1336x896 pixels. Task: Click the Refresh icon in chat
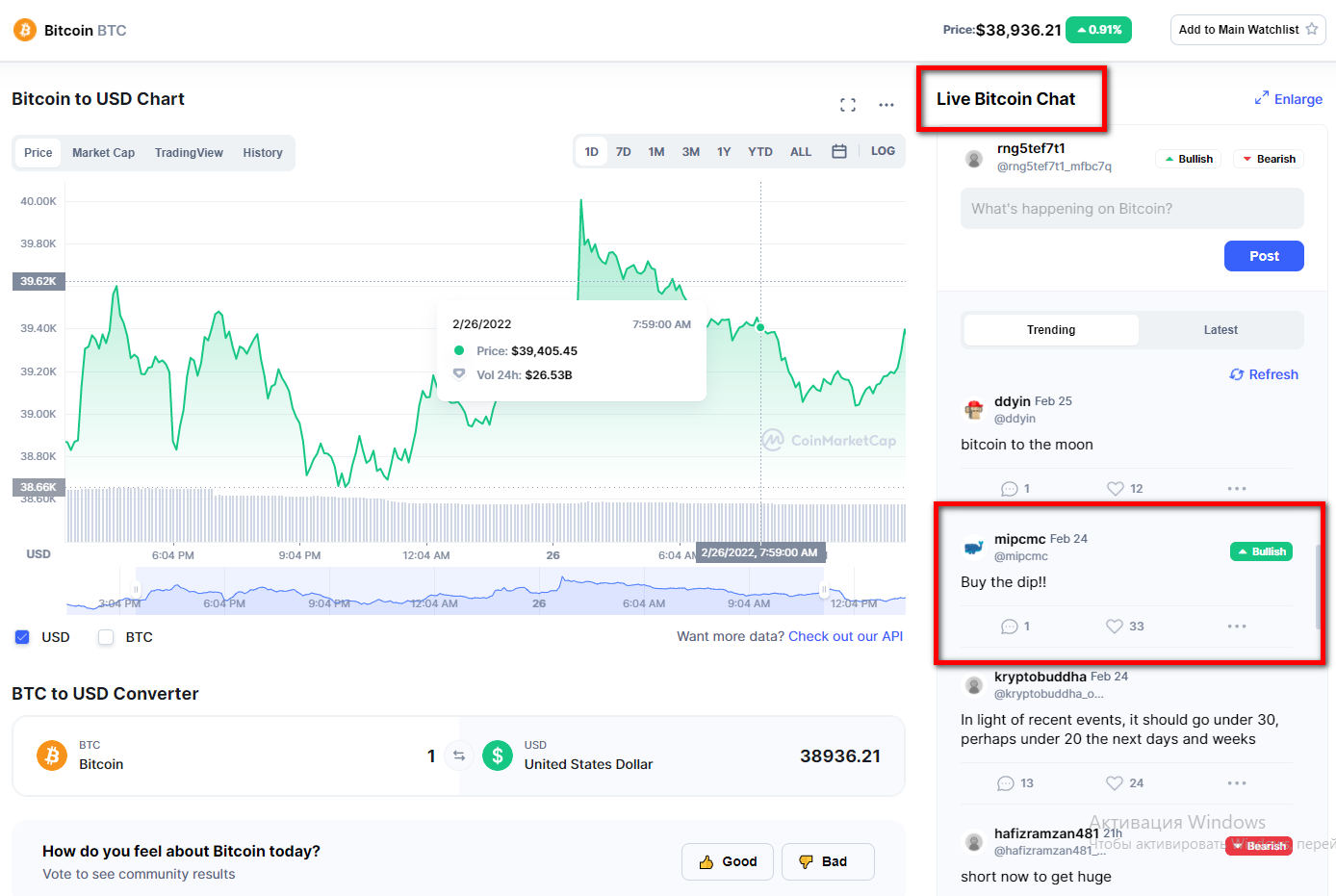[1237, 374]
